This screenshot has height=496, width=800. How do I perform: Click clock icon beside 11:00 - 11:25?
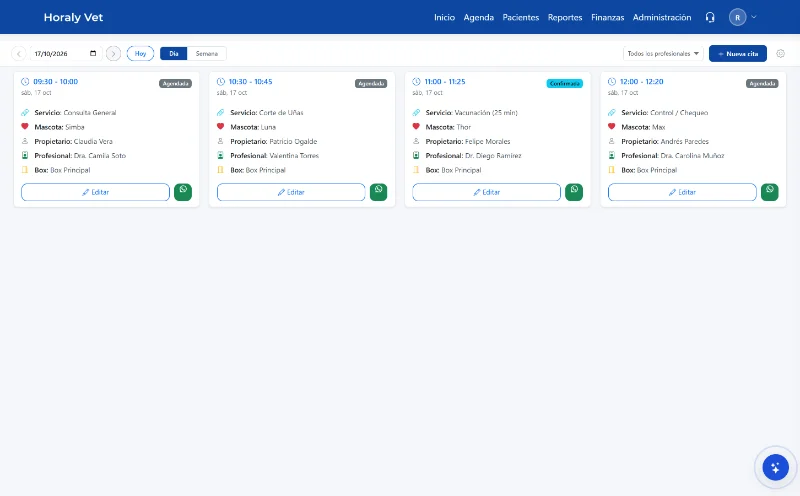coord(416,82)
